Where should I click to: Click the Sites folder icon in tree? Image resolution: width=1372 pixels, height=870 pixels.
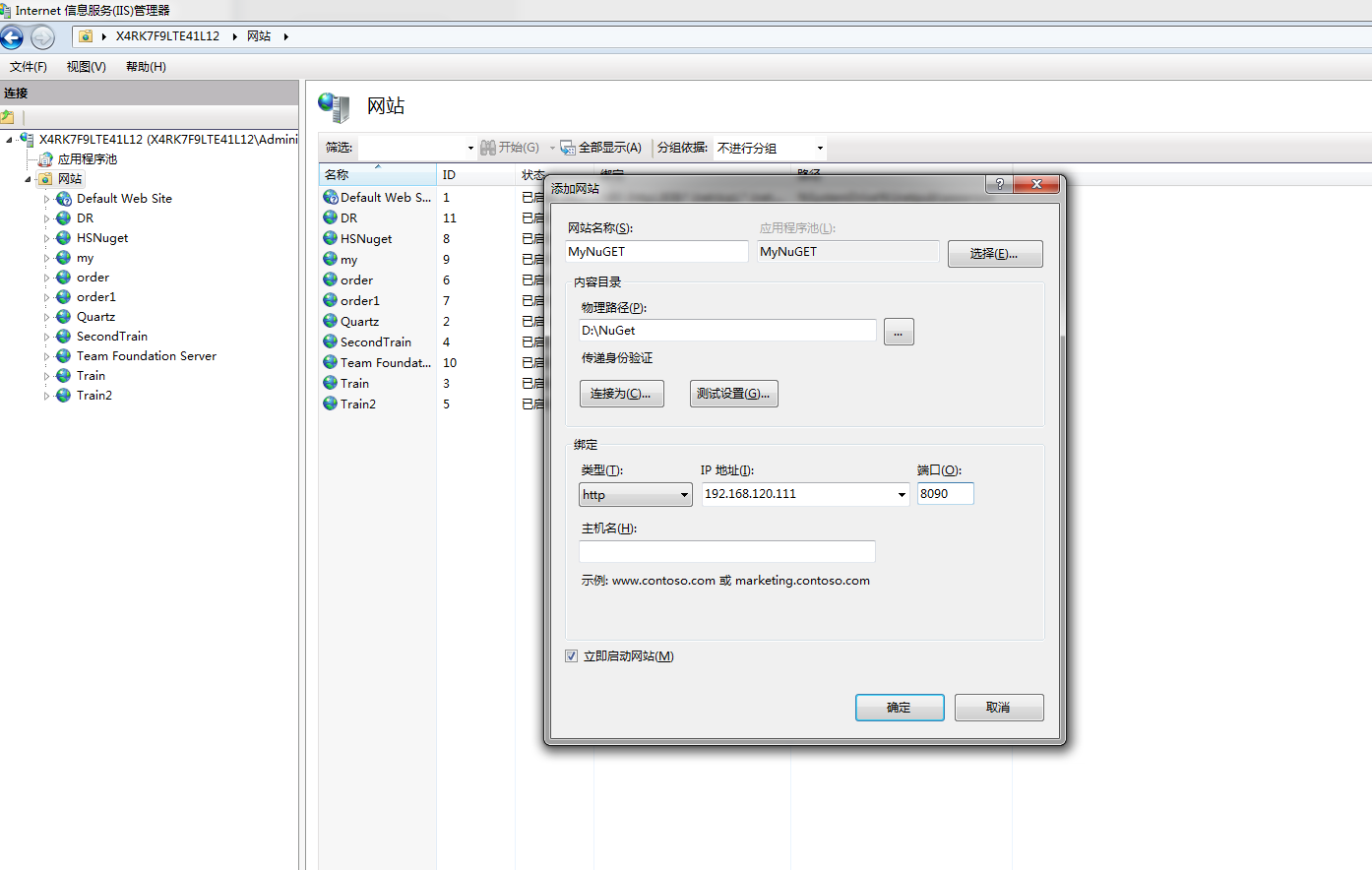tap(45, 179)
